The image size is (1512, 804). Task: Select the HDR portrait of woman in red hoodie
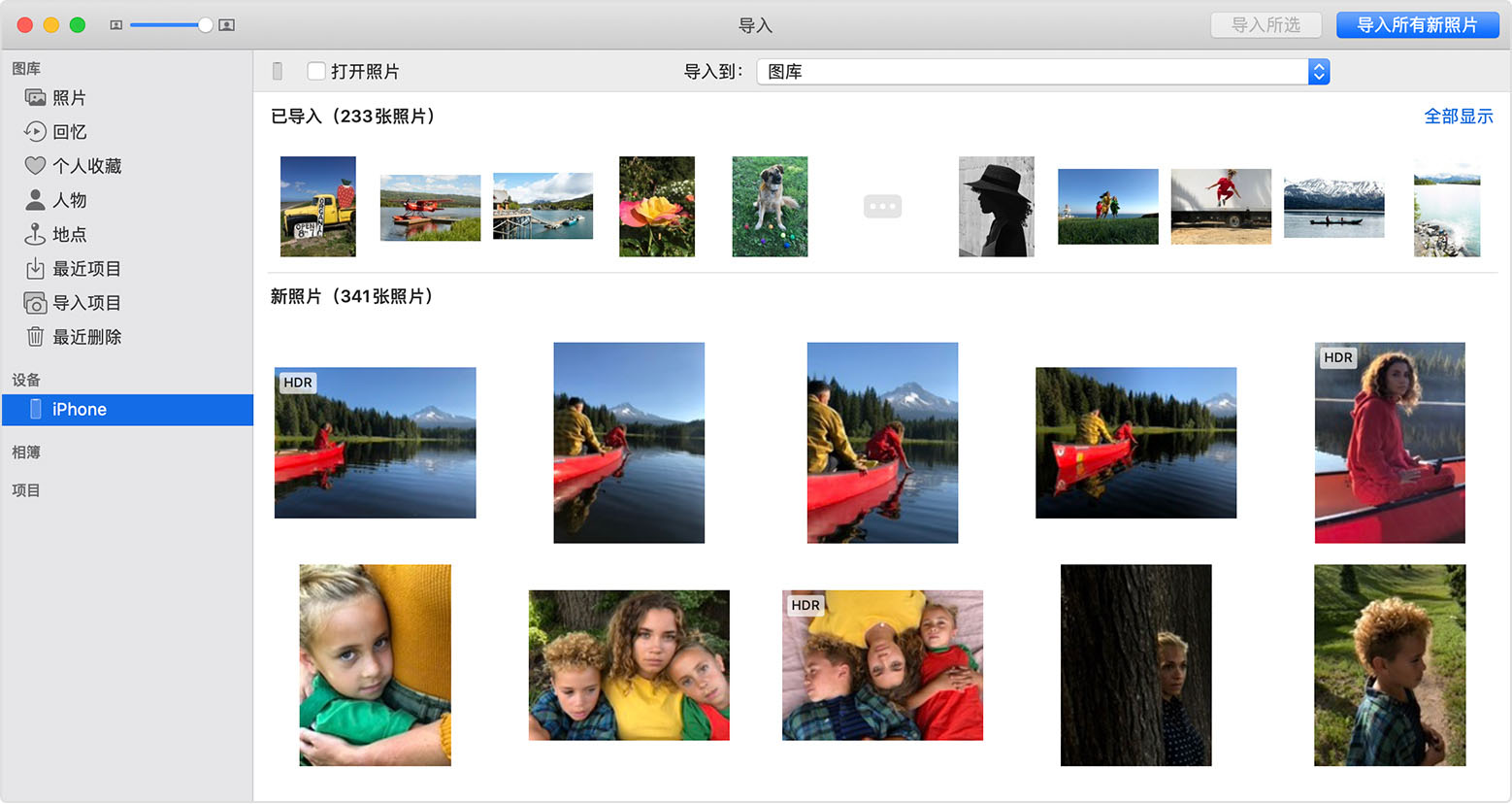[x=1390, y=443]
